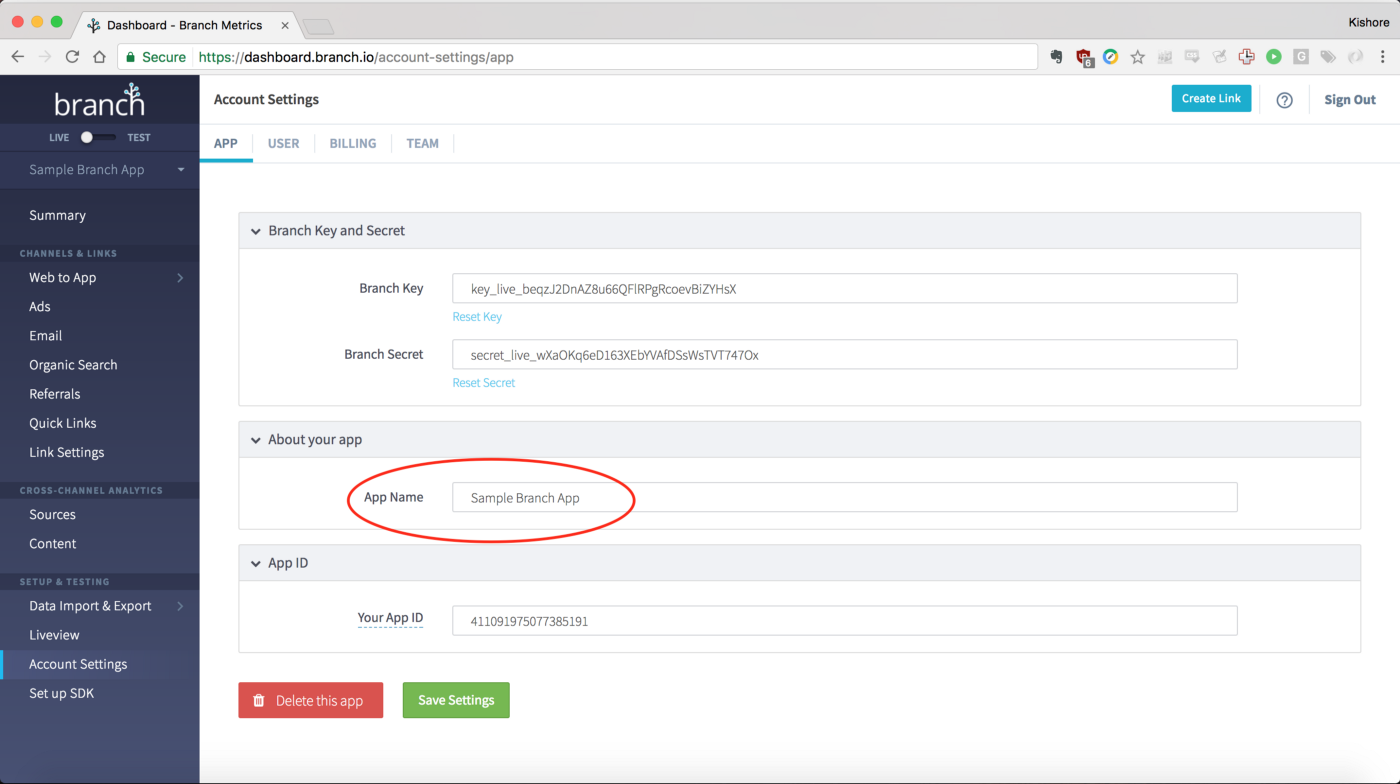The image size is (1400, 784).
Task: Click the browser address bar URL
Action: [x=356, y=57]
